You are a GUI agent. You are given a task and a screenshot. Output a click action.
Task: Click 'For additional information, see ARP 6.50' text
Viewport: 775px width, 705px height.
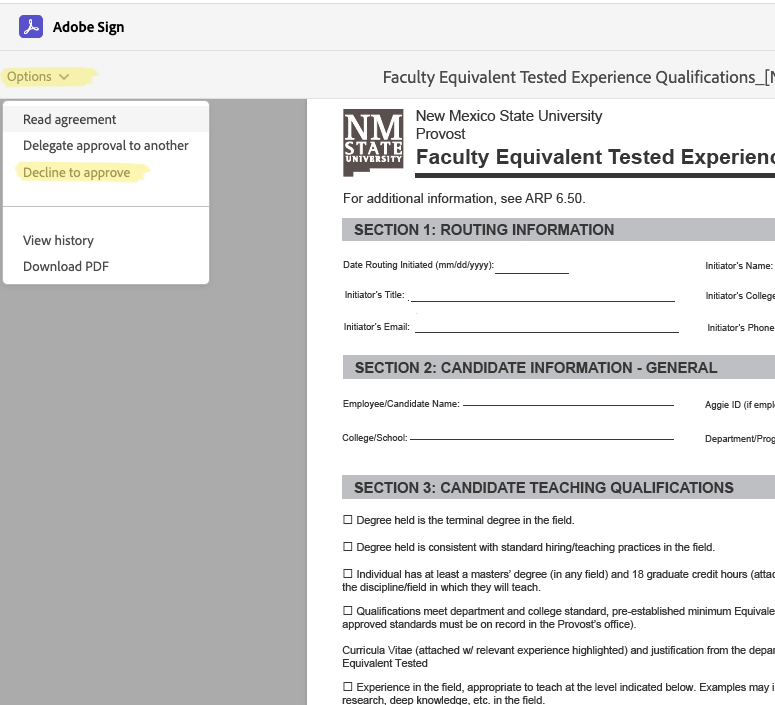point(464,199)
